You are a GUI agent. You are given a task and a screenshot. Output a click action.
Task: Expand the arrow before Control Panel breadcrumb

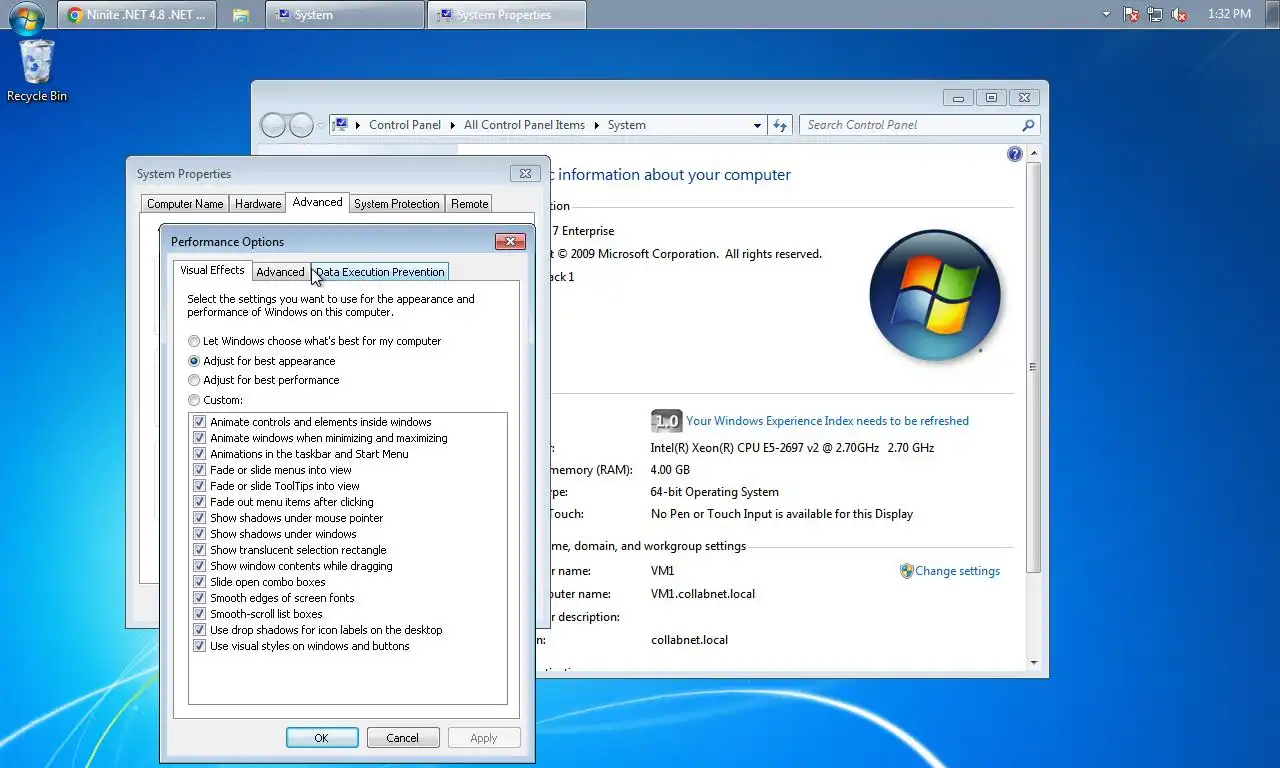pyautogui.click(x=358, y=125)
